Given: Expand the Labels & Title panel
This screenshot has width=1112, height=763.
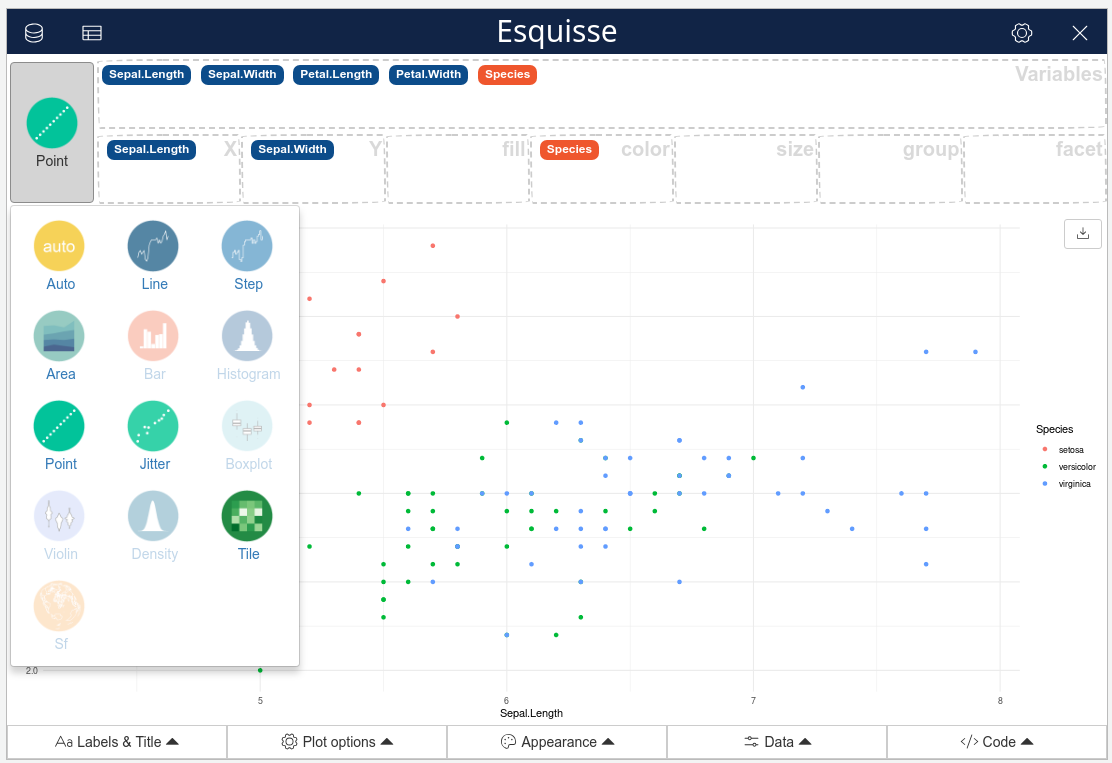Looking at the screenshot, I should point(117,742).
